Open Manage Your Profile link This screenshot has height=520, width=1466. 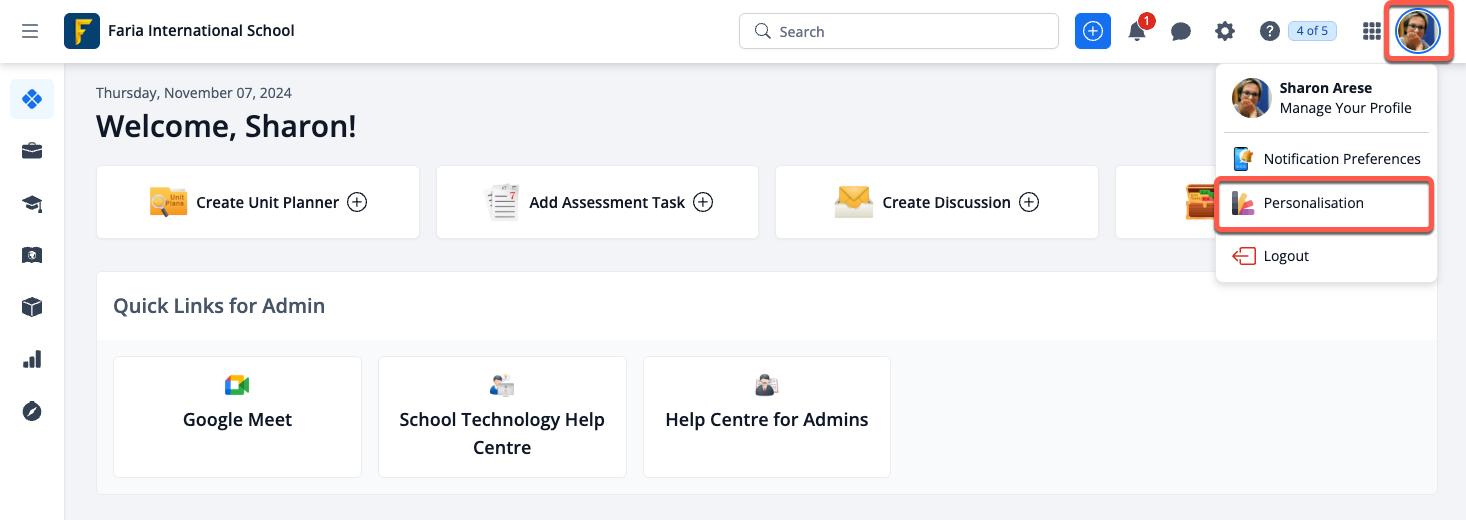tap(1345, 108)
